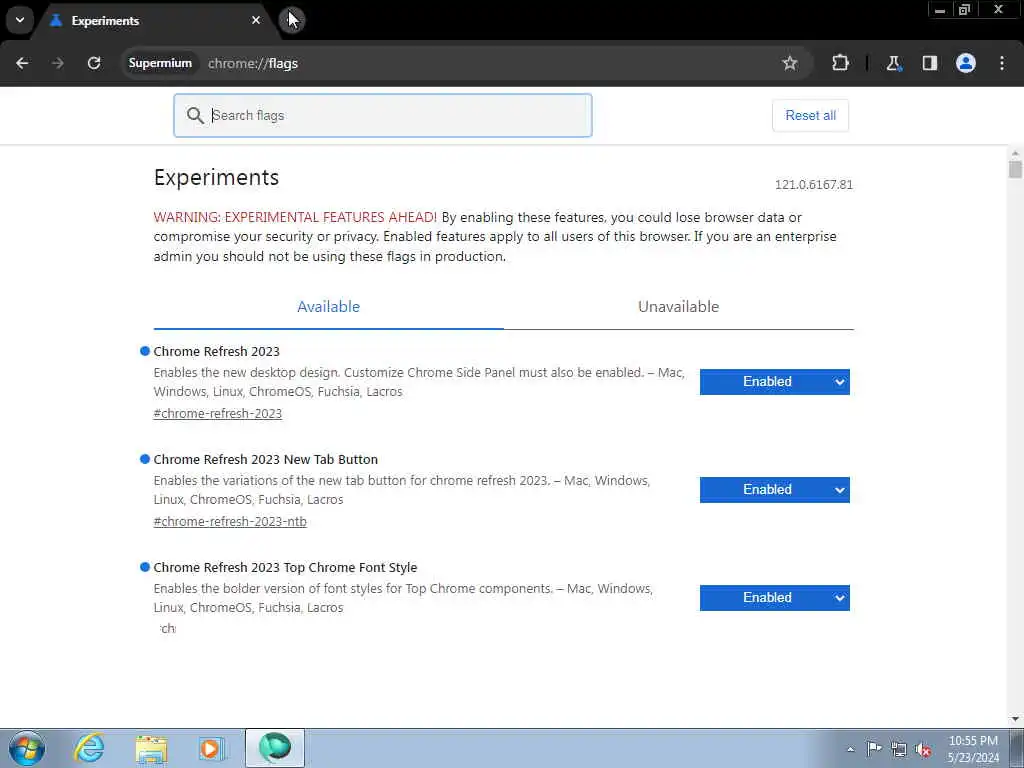Open Windows Explorer folder in taskbar
This screenshot has width=1024, height=768.
coord(152,748)
